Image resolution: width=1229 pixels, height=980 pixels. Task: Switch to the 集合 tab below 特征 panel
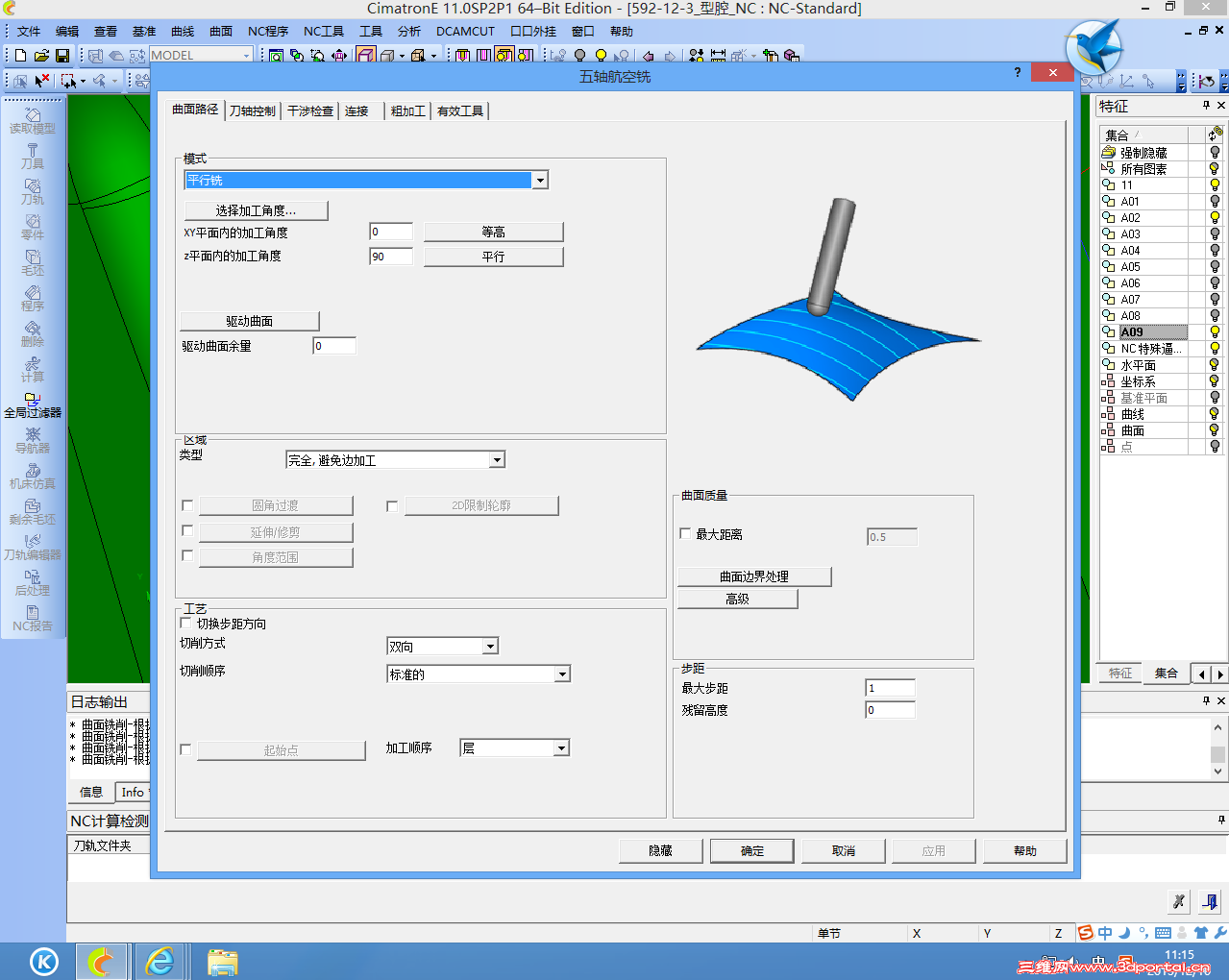click(1166, 674)
